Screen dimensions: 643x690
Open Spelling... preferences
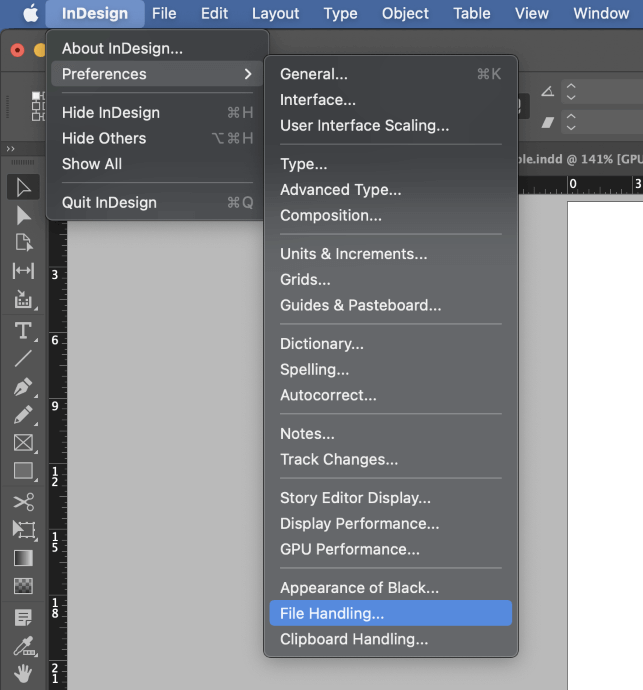[391, 369]
